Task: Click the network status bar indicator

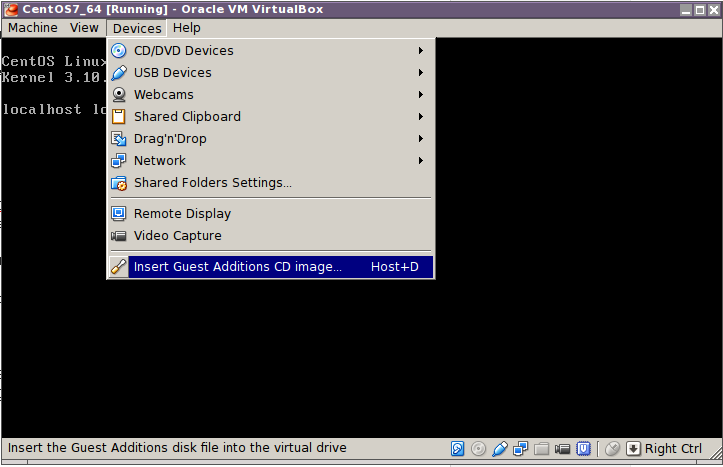Action: click(521, 449)
